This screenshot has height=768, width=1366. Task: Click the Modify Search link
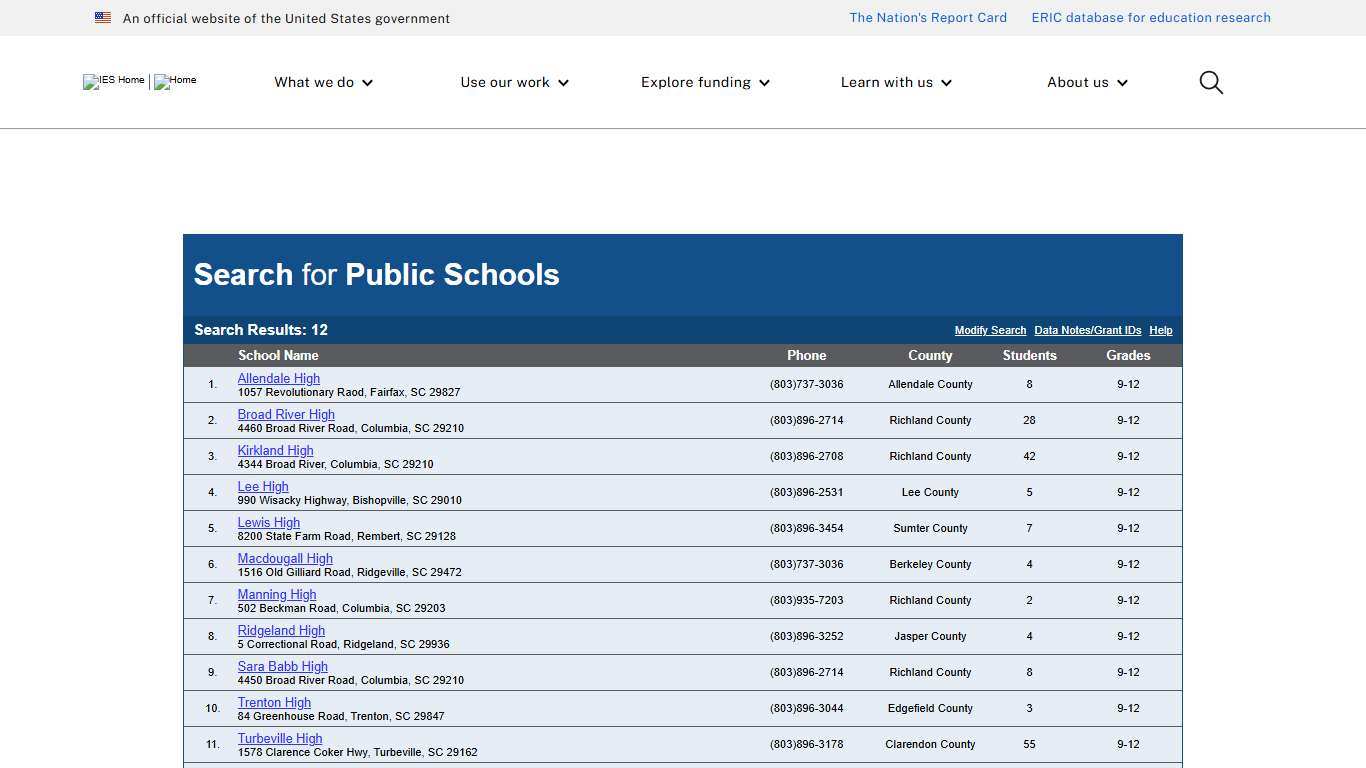[x=989, y=330]
